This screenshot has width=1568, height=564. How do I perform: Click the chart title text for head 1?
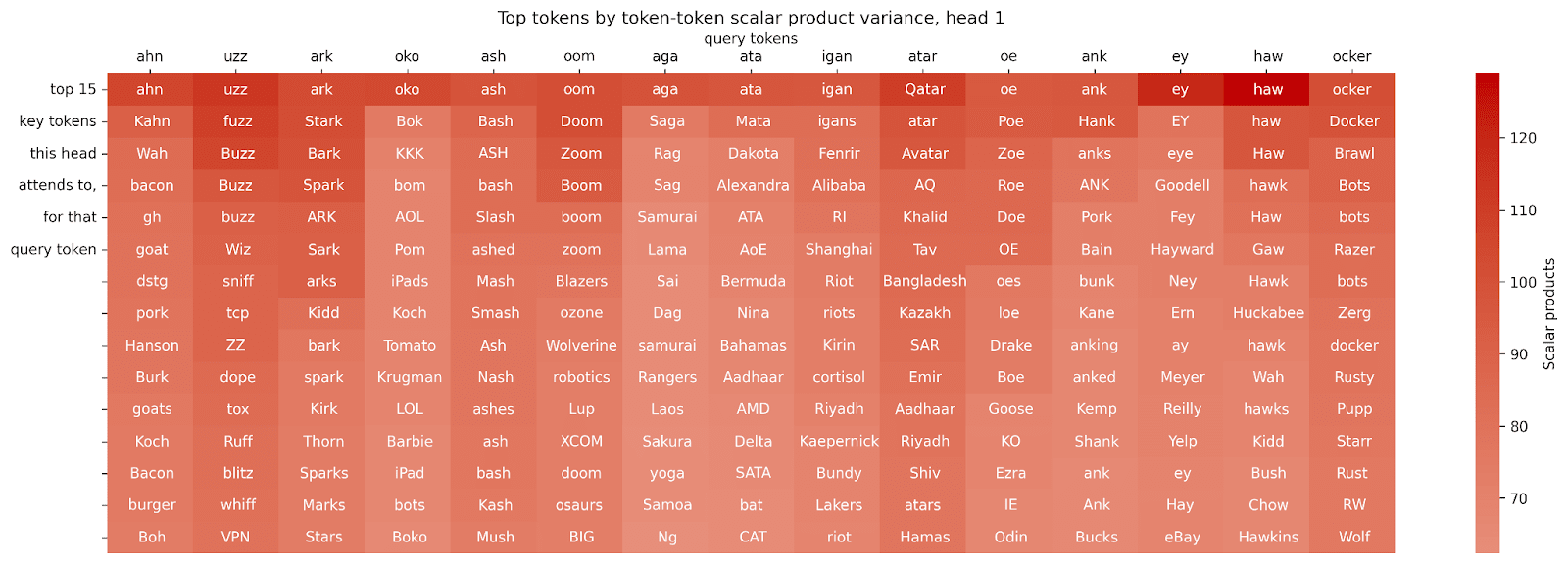coord(751,17)
